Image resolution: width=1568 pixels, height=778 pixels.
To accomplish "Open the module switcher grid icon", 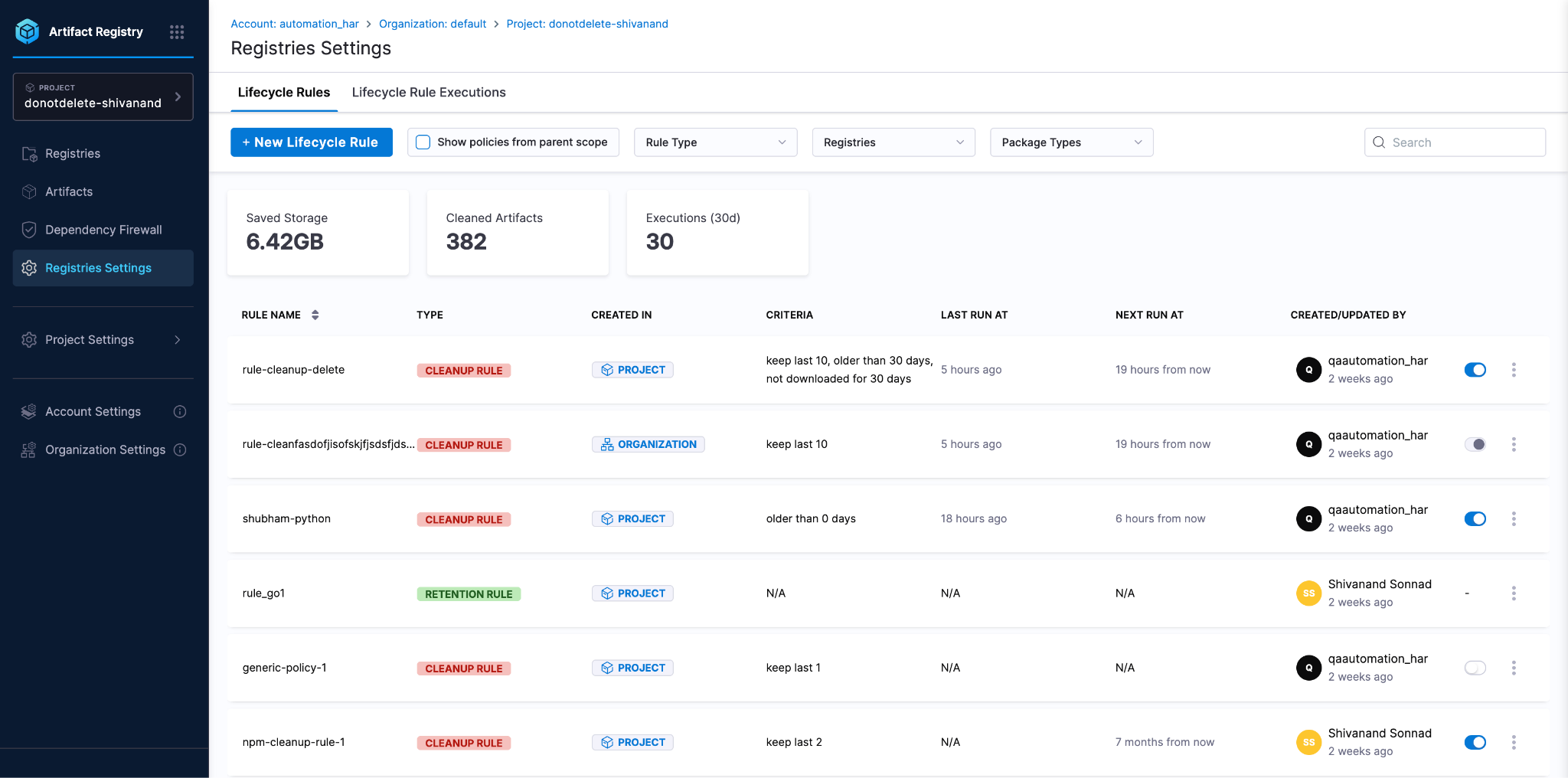I will pos(177,32).
